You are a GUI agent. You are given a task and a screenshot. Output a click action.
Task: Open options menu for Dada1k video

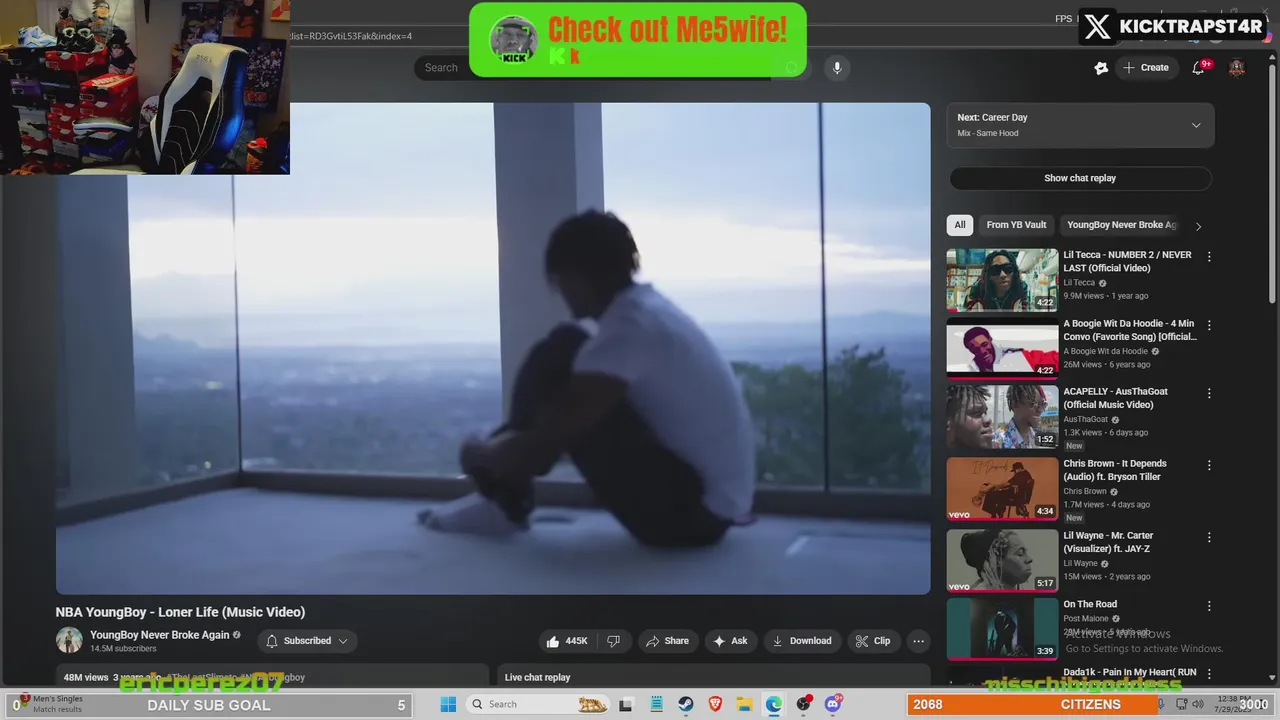1209,674
